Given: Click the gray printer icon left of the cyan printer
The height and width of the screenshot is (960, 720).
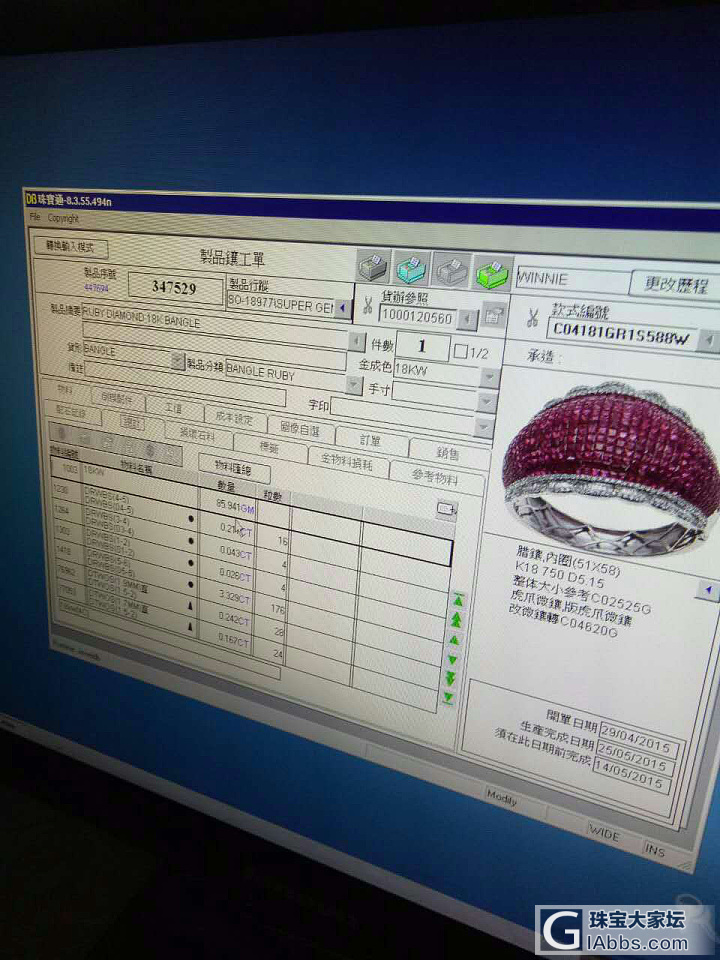Looking at the screenshot, I should click(x=373, y=265).
